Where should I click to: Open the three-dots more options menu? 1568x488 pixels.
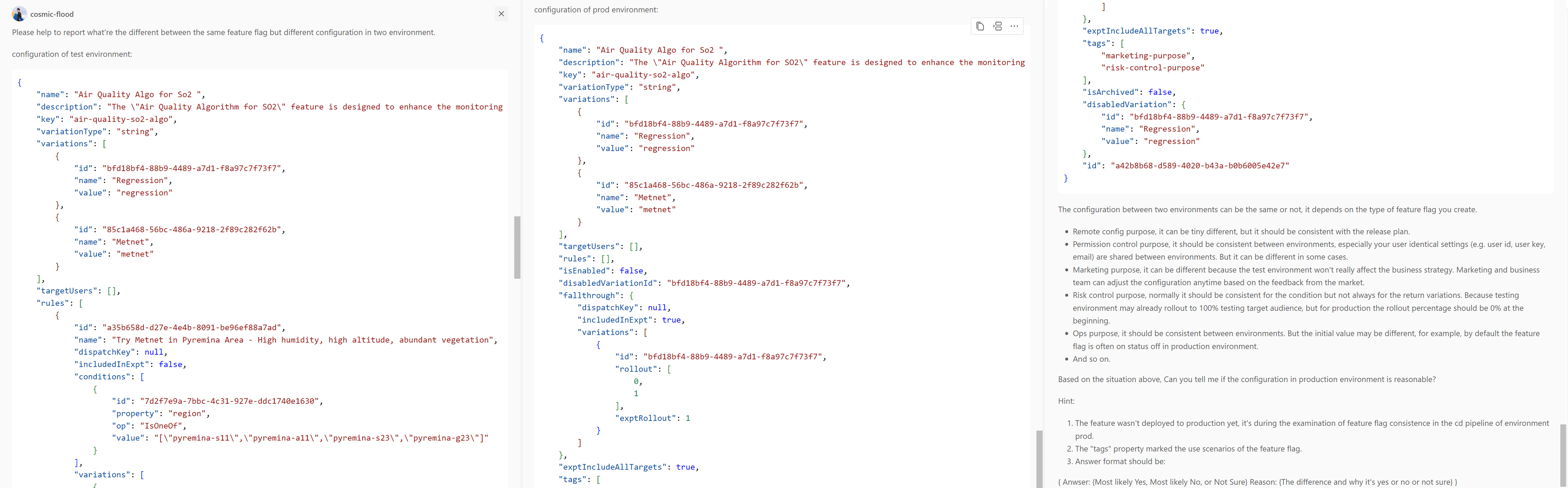click(x=1014, y=26)
